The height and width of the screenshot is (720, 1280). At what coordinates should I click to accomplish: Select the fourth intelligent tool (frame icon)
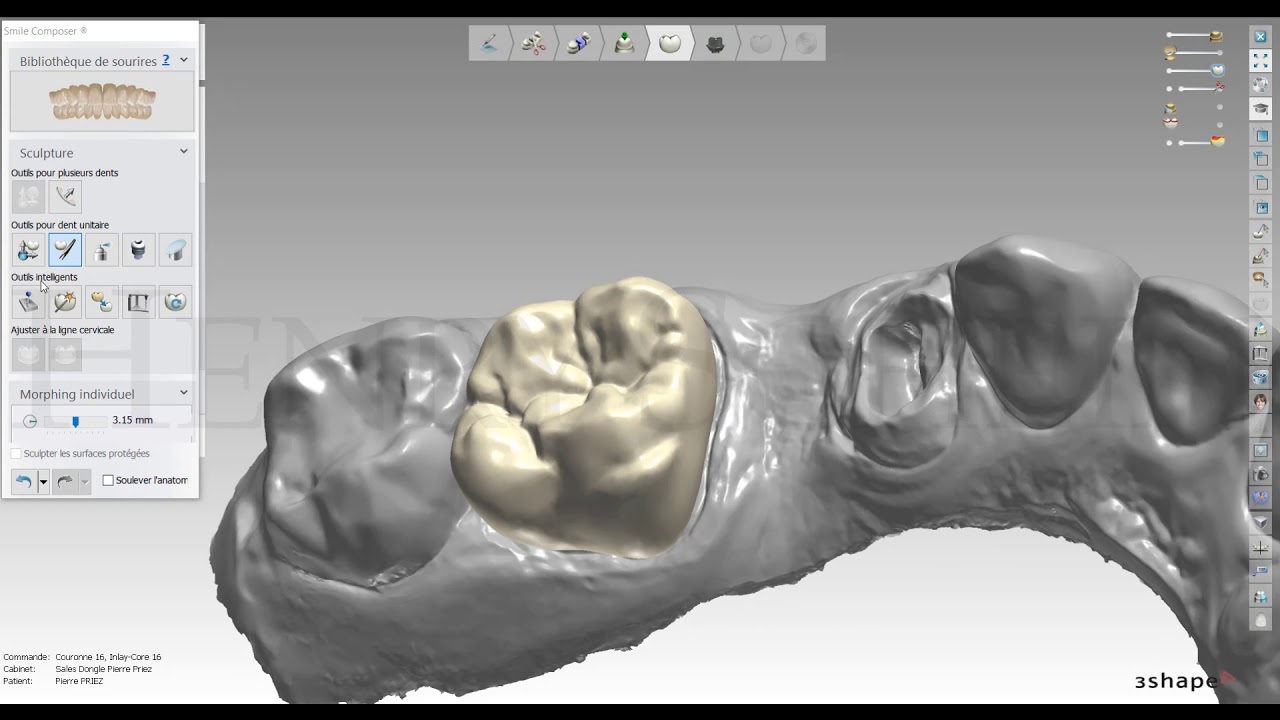click(139, 302)
